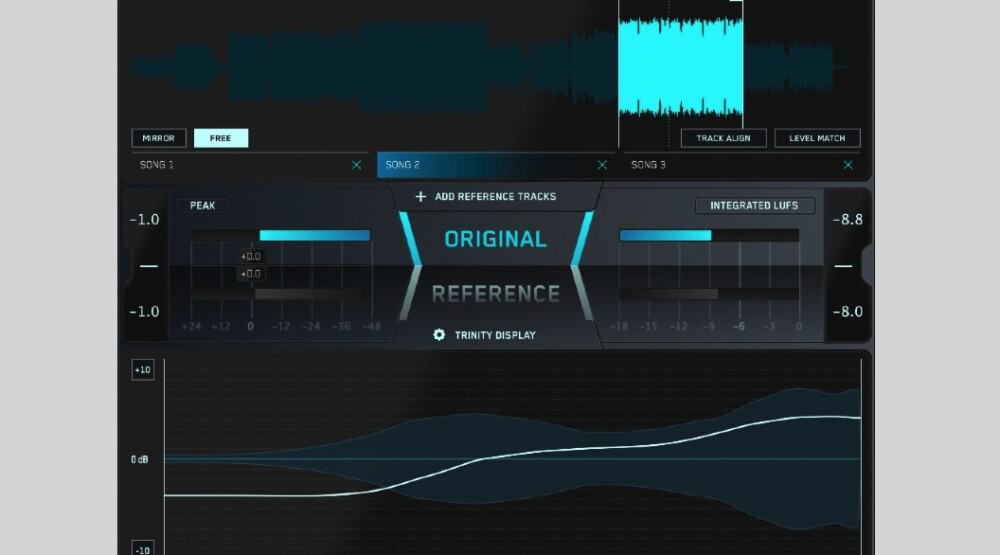Click the plus icon for adding reference tracks
1000x555 pixels.
click(x=420, y=196)
